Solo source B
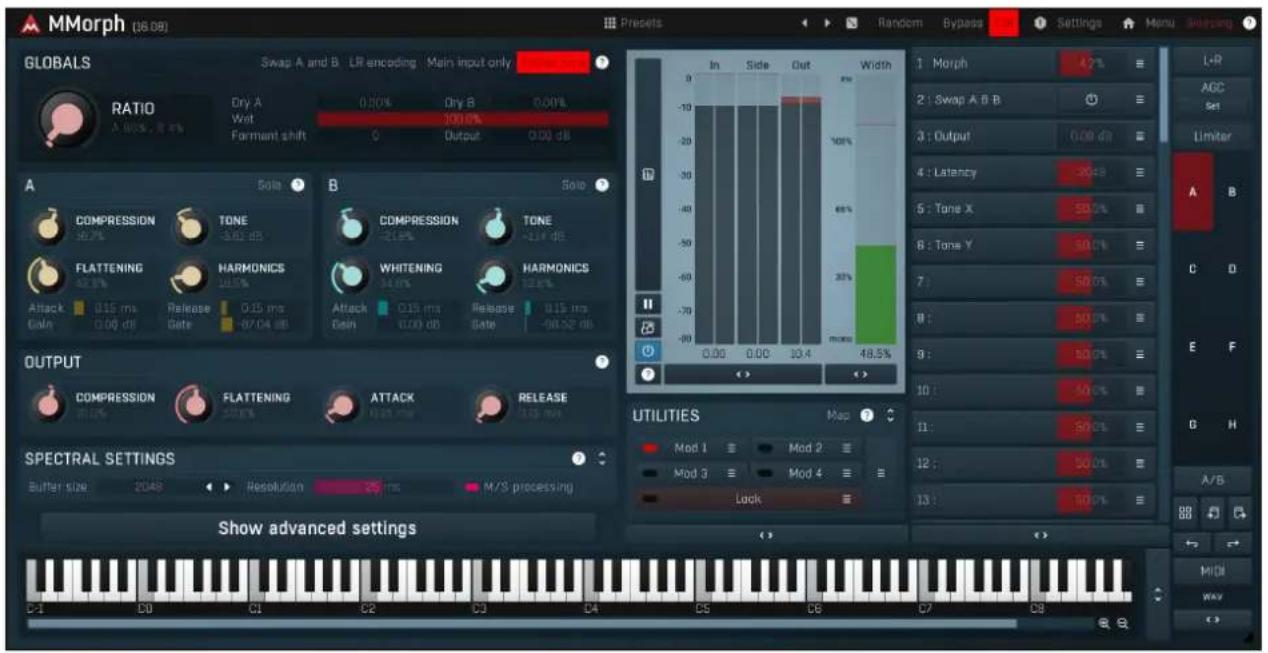Image resolution: width=1268 pixels, height=653 pixels. (574, 185)
